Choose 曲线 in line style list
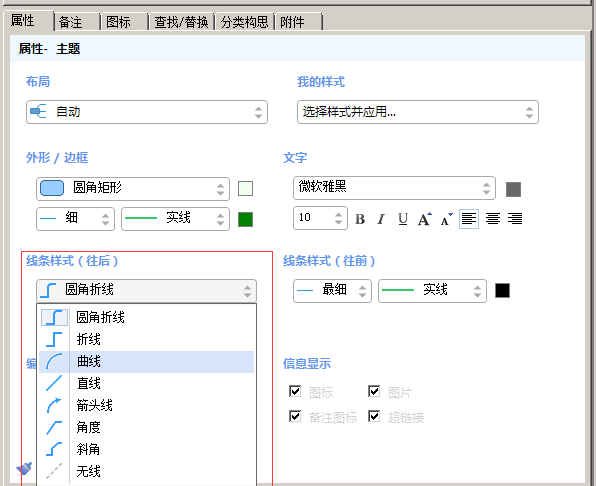Screen dimensions: 596x486 [x=146, y=362]
